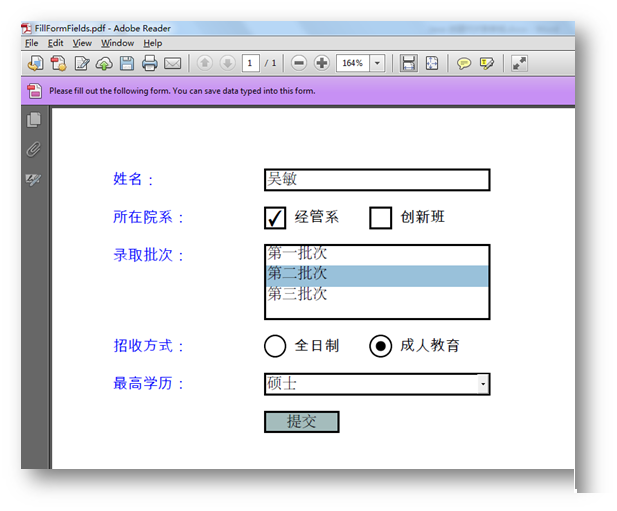617x511 pixels.
Task: Select 第一批次 in the list
Action: [x=377, y=254]
